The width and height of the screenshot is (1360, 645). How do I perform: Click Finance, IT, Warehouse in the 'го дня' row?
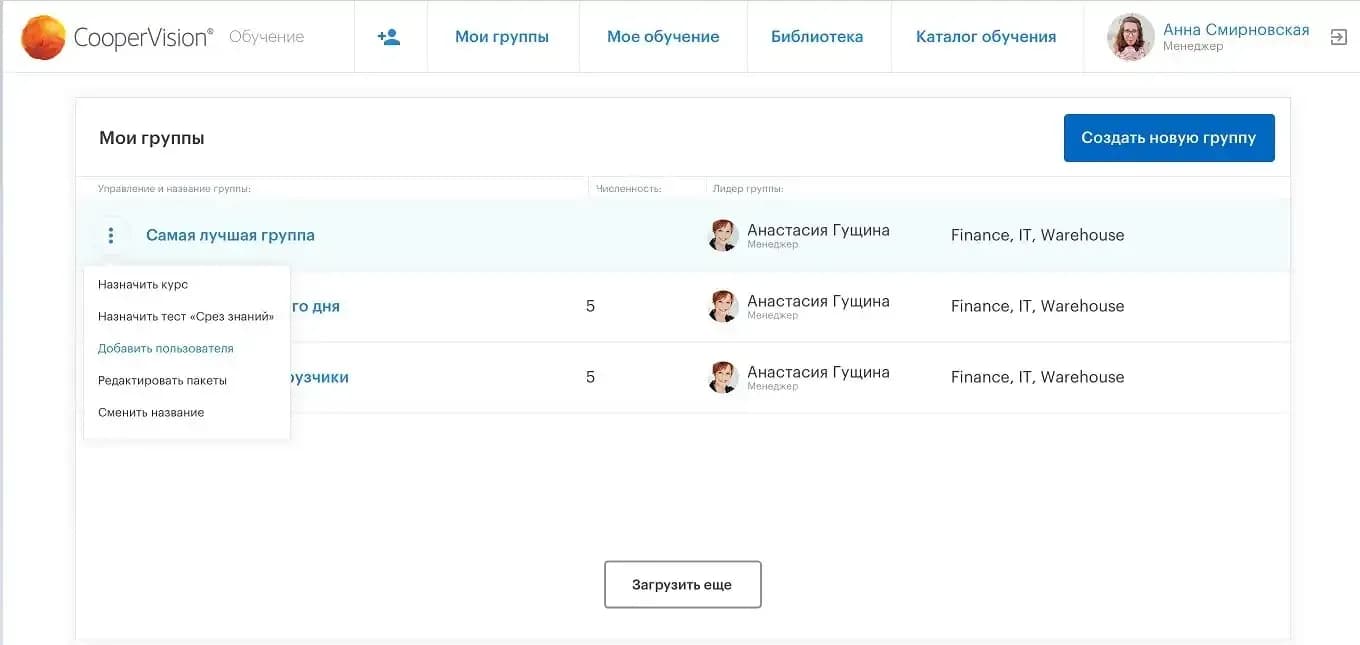1037,306
